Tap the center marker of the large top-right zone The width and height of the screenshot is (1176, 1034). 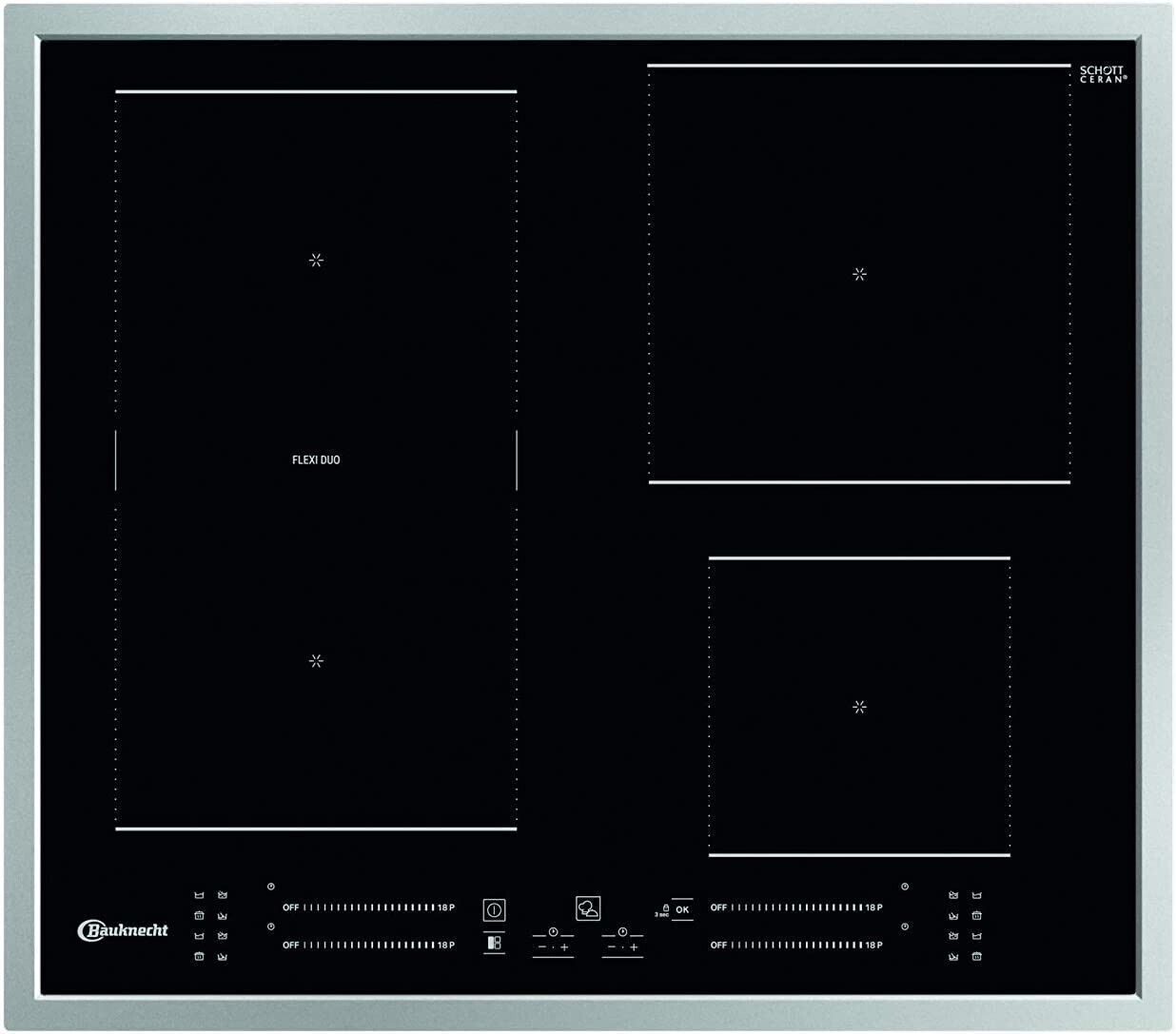click(x=859, y=274)
